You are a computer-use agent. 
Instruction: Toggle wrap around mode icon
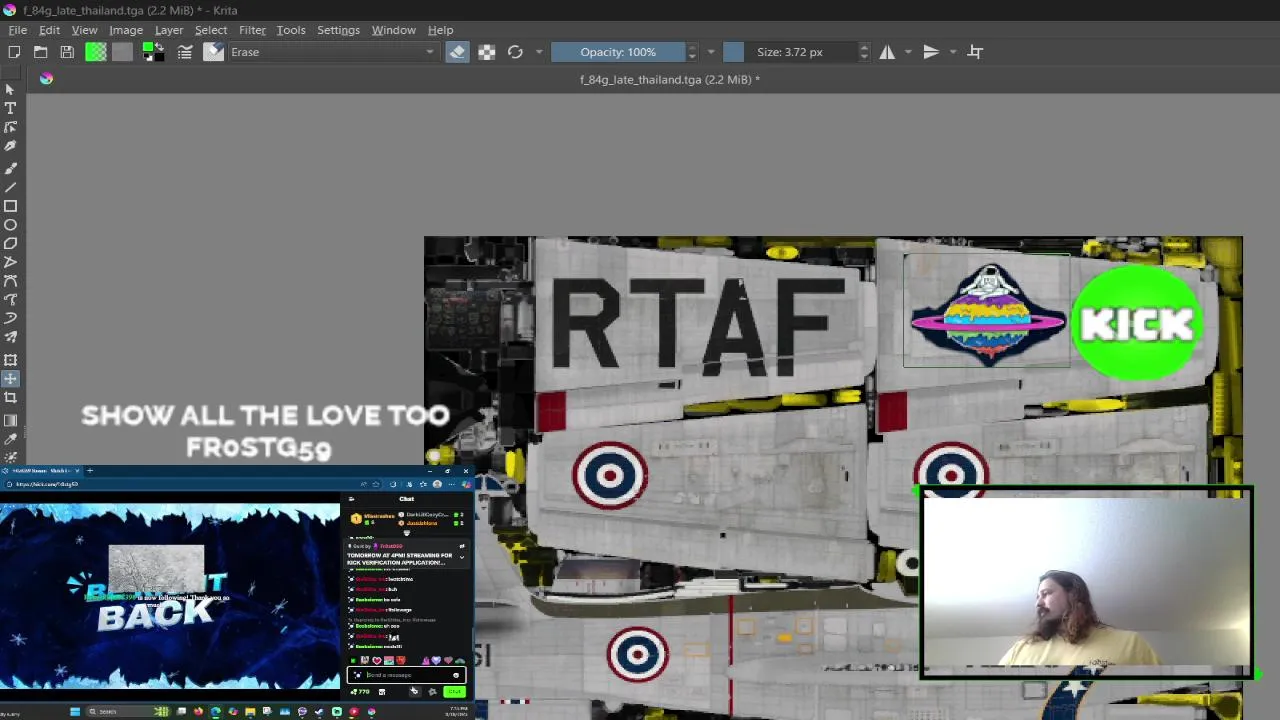[x=975, y=52]
